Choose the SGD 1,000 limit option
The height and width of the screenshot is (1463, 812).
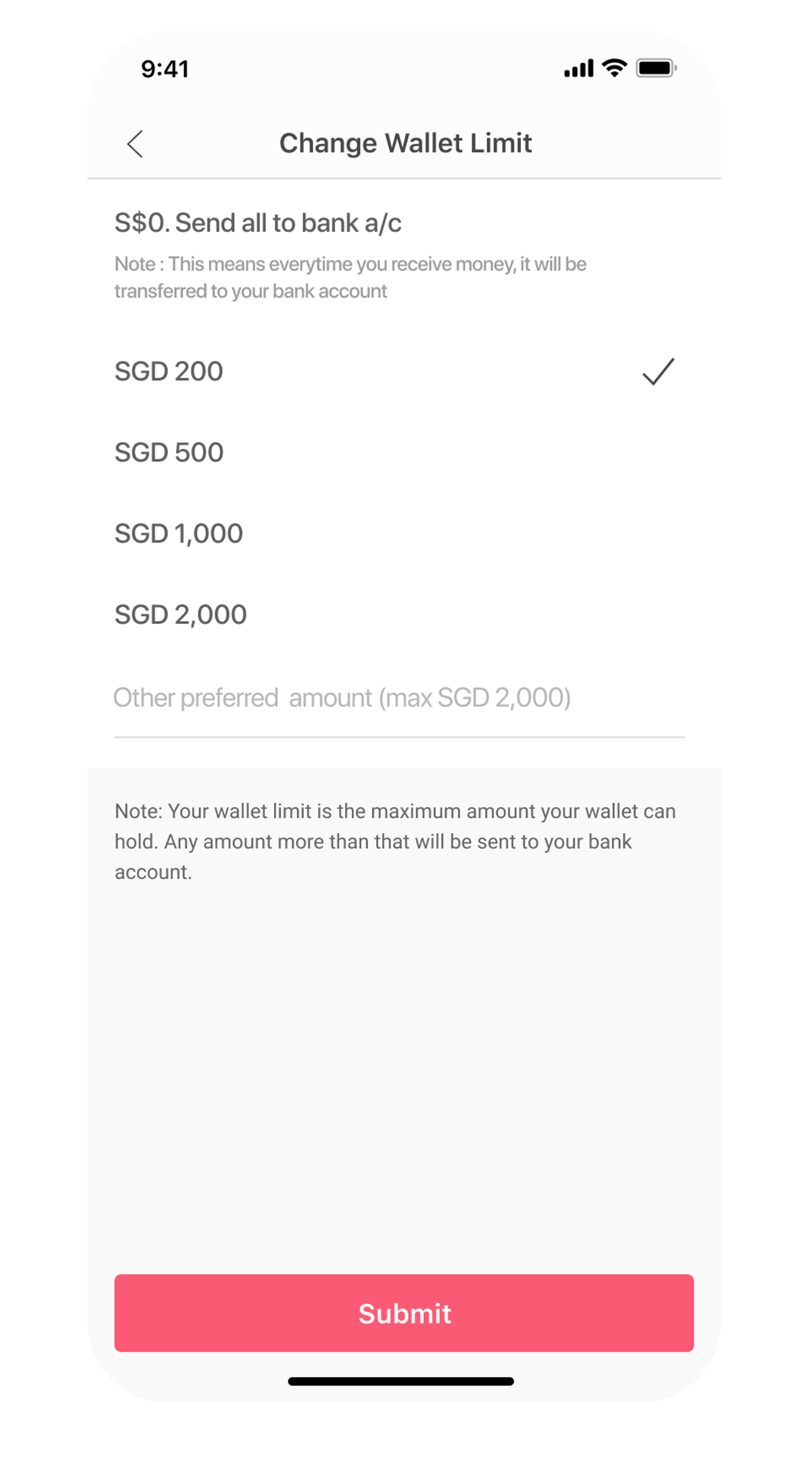point(404,533)
